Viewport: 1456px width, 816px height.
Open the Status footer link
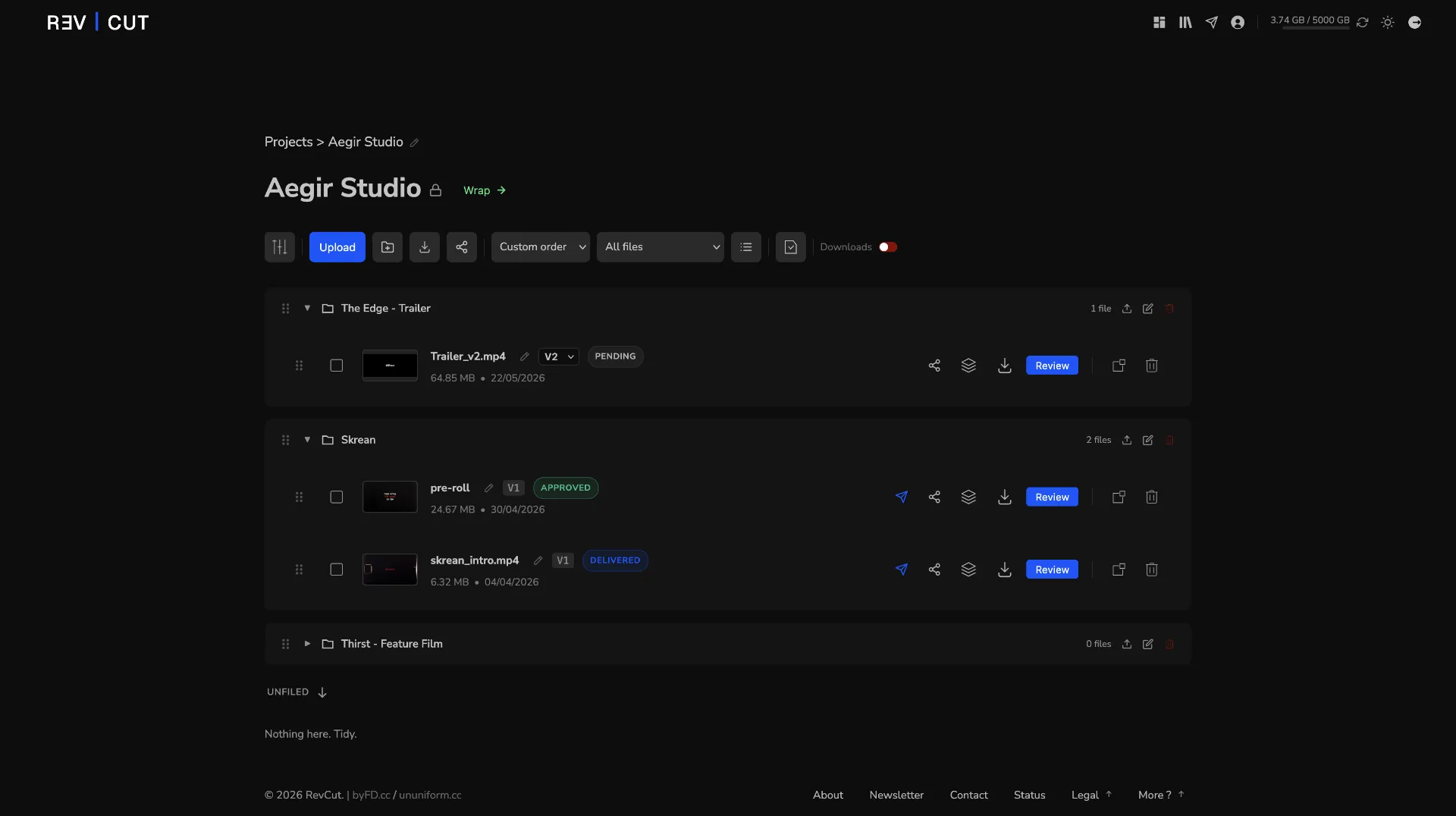pyautogui.click(x=1029, y=795)
